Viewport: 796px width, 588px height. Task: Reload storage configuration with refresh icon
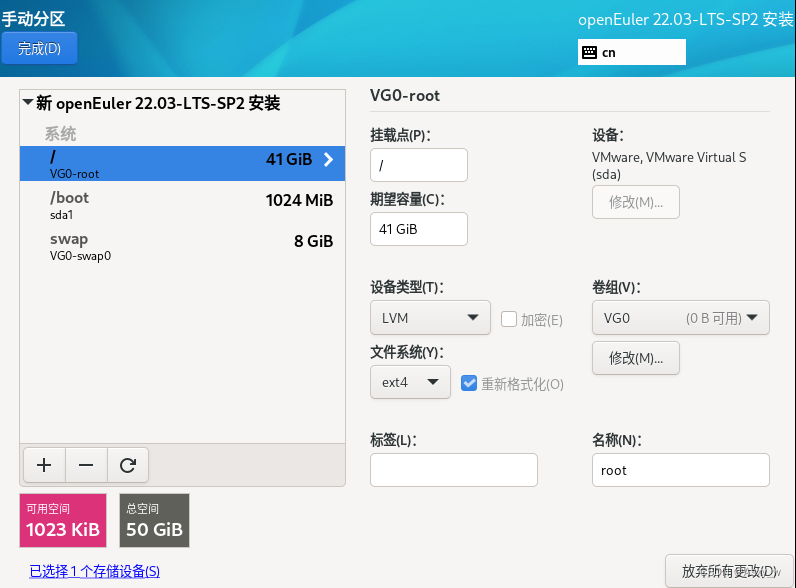pyautogui.click(x=128, y=465)
